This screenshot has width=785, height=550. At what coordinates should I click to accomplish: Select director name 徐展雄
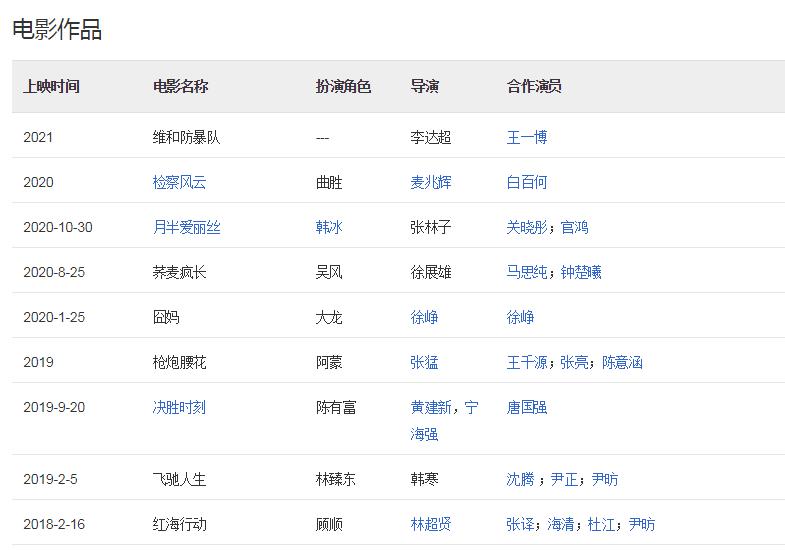tap(431, 272)
